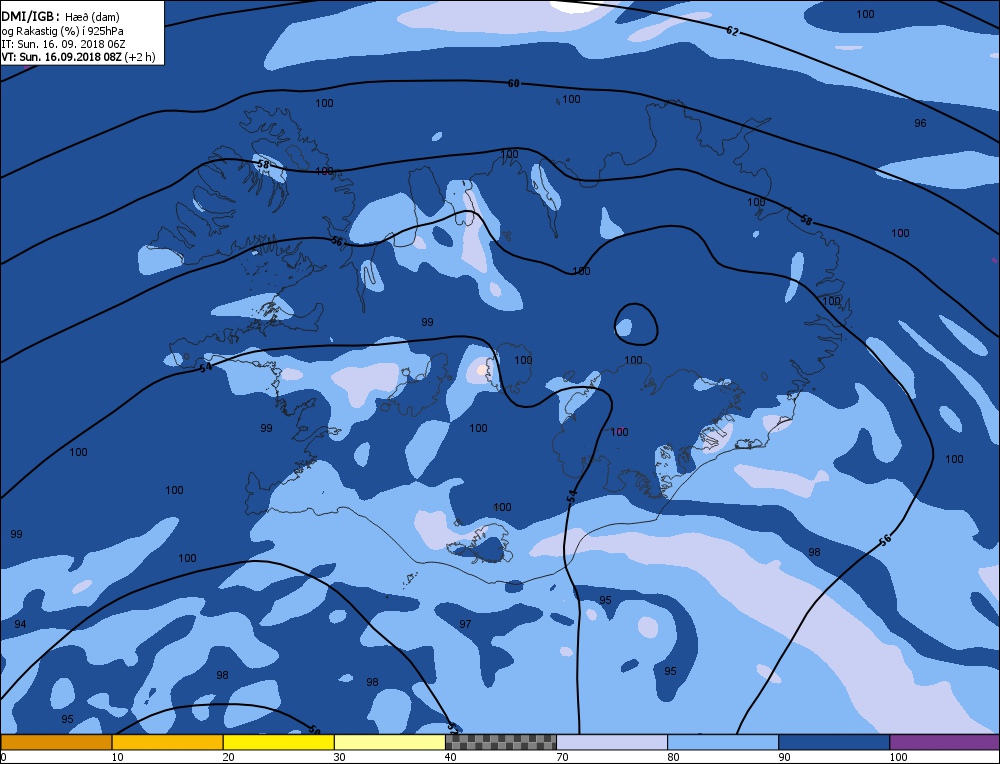Click the contour label '60'

513,84
